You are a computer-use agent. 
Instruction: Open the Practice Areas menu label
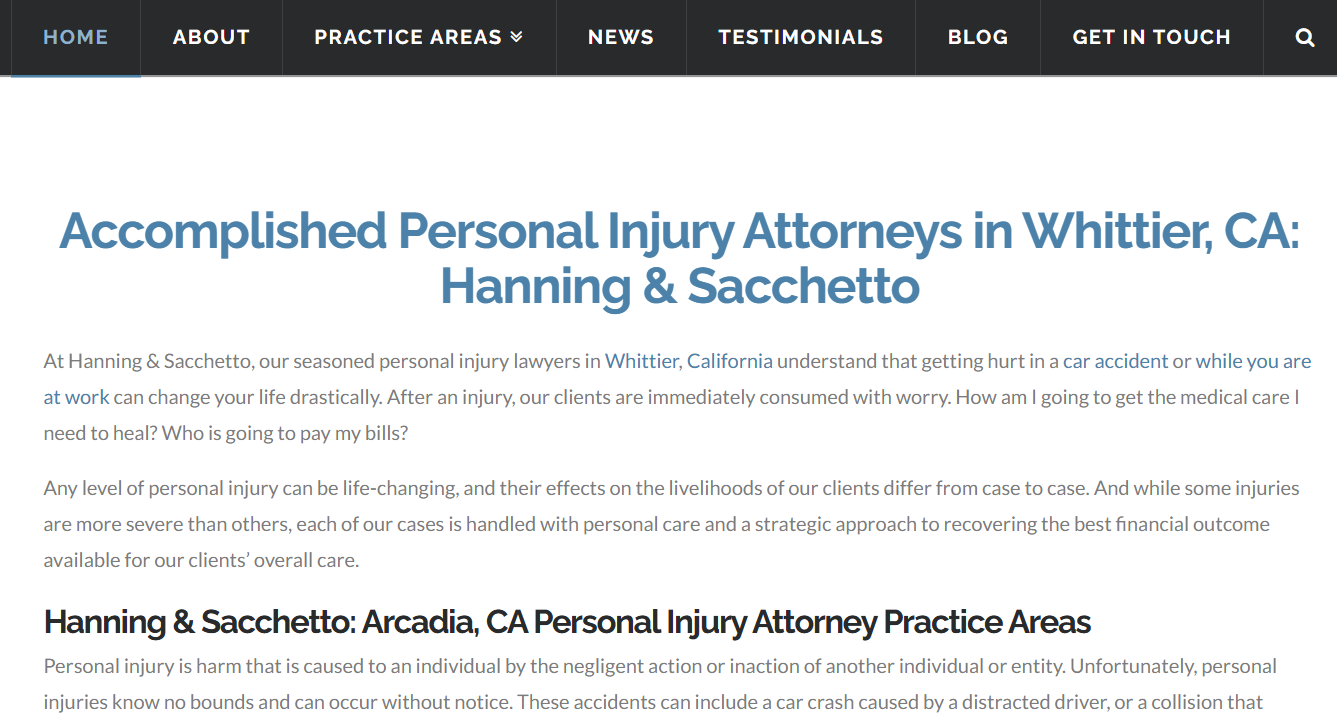pos(407,37)
